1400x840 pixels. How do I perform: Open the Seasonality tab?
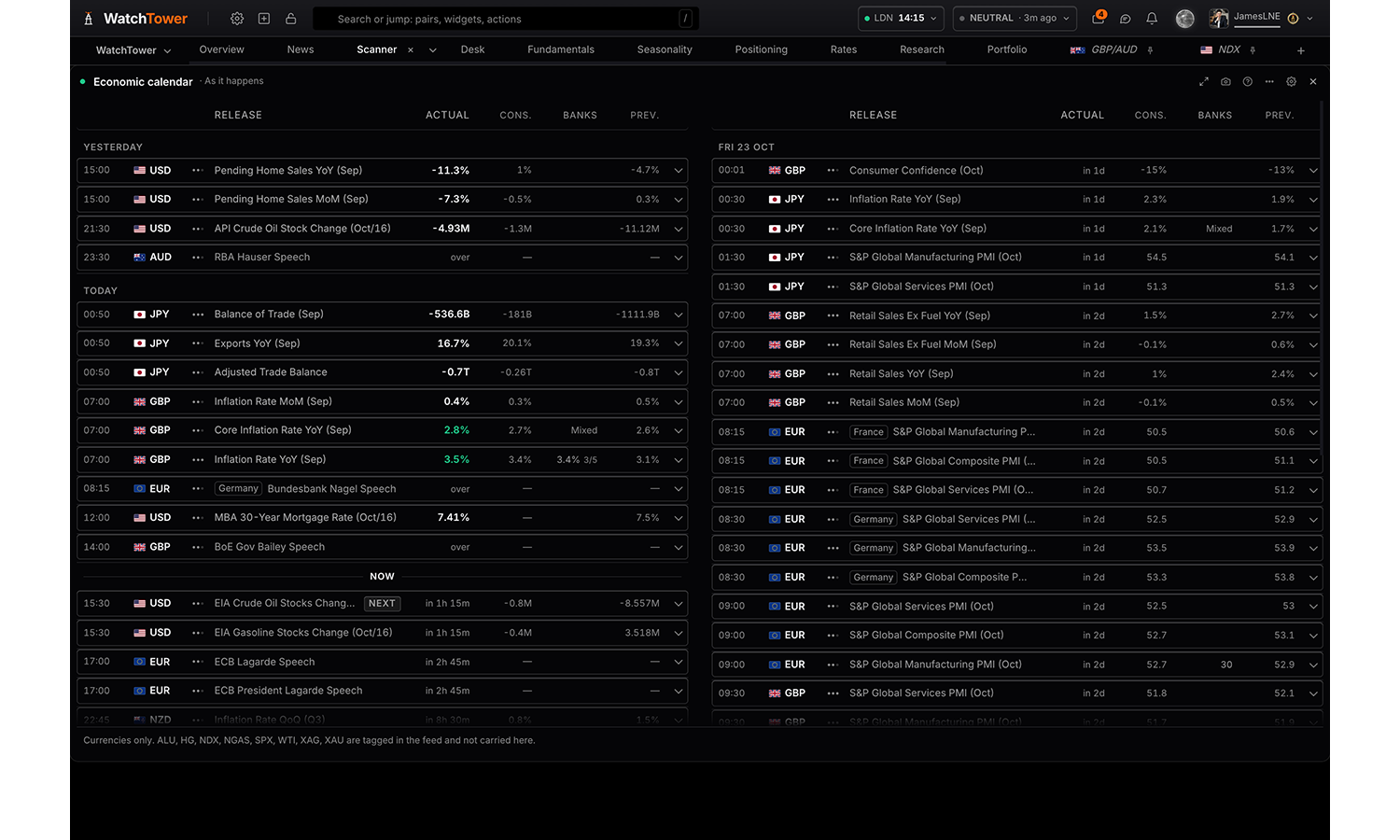665,50
